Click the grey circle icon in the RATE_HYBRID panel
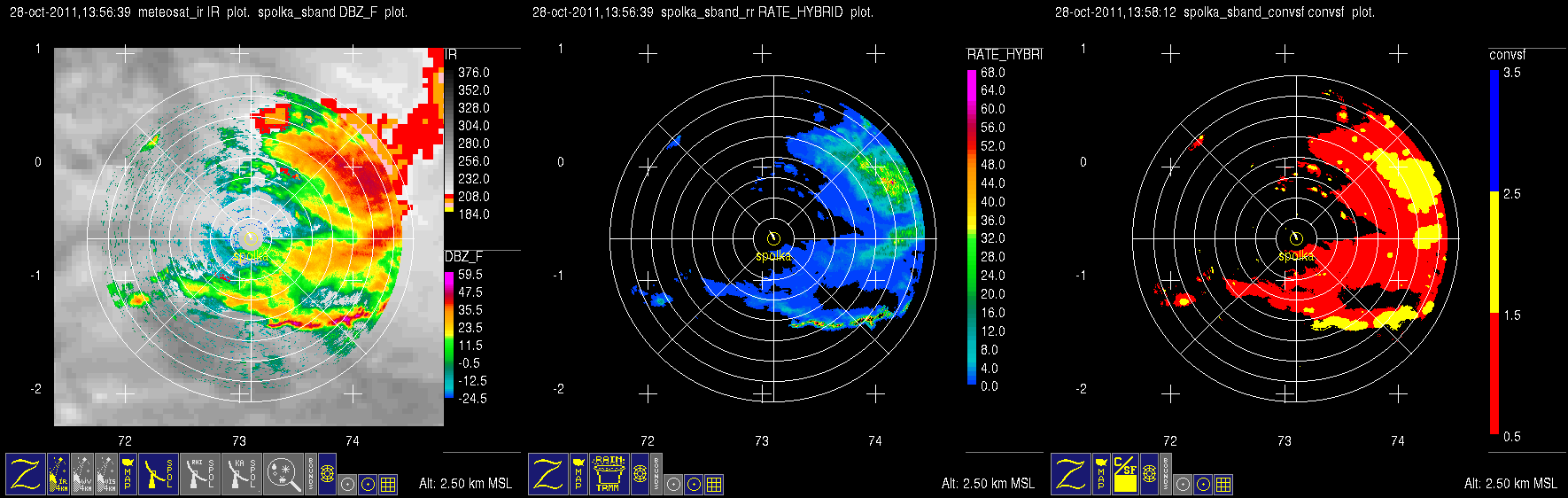Screen dimensions: 1568x498 [x=673, y=485]
